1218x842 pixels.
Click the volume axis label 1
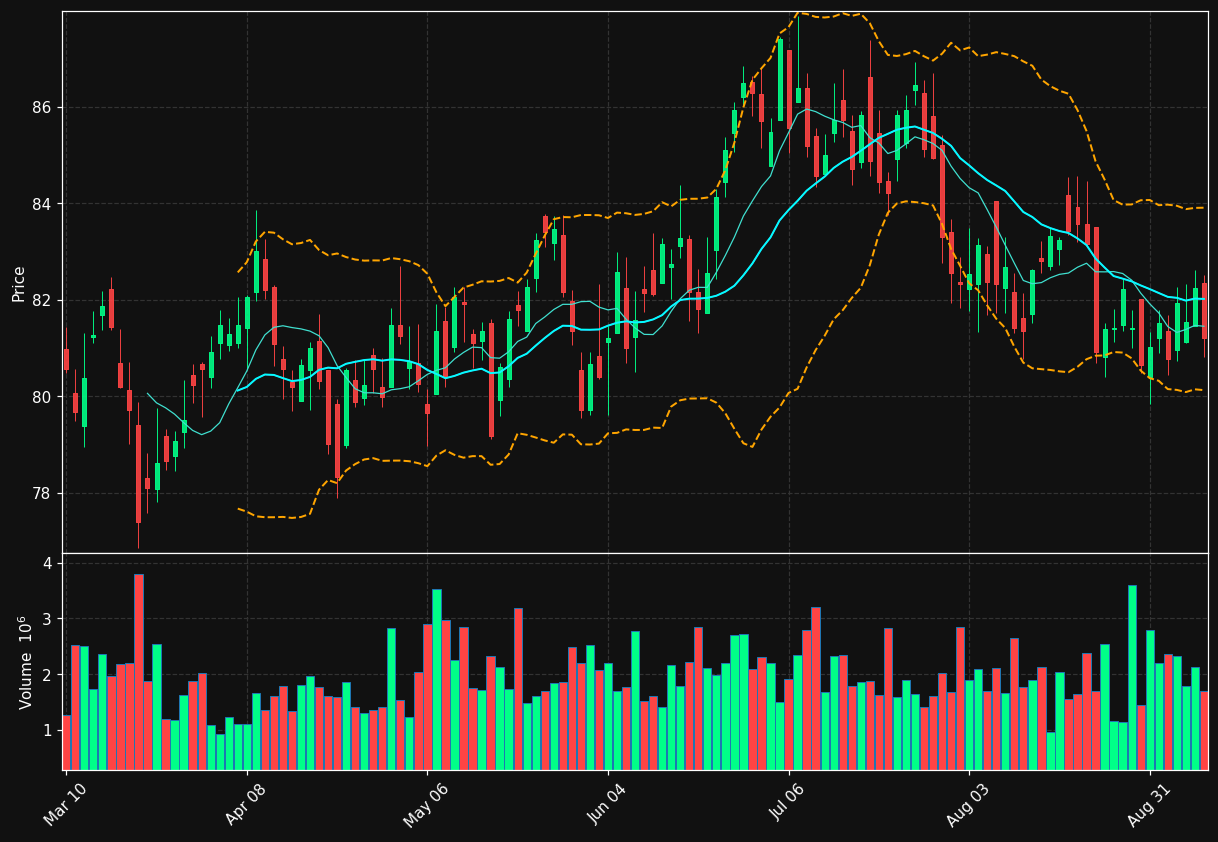pyautogui.click(x=47, y=731)
